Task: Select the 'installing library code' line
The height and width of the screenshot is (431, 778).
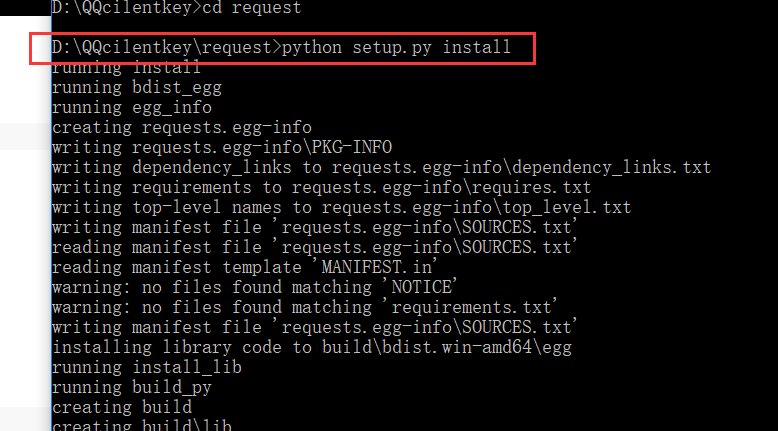Action: pos(312,347)
